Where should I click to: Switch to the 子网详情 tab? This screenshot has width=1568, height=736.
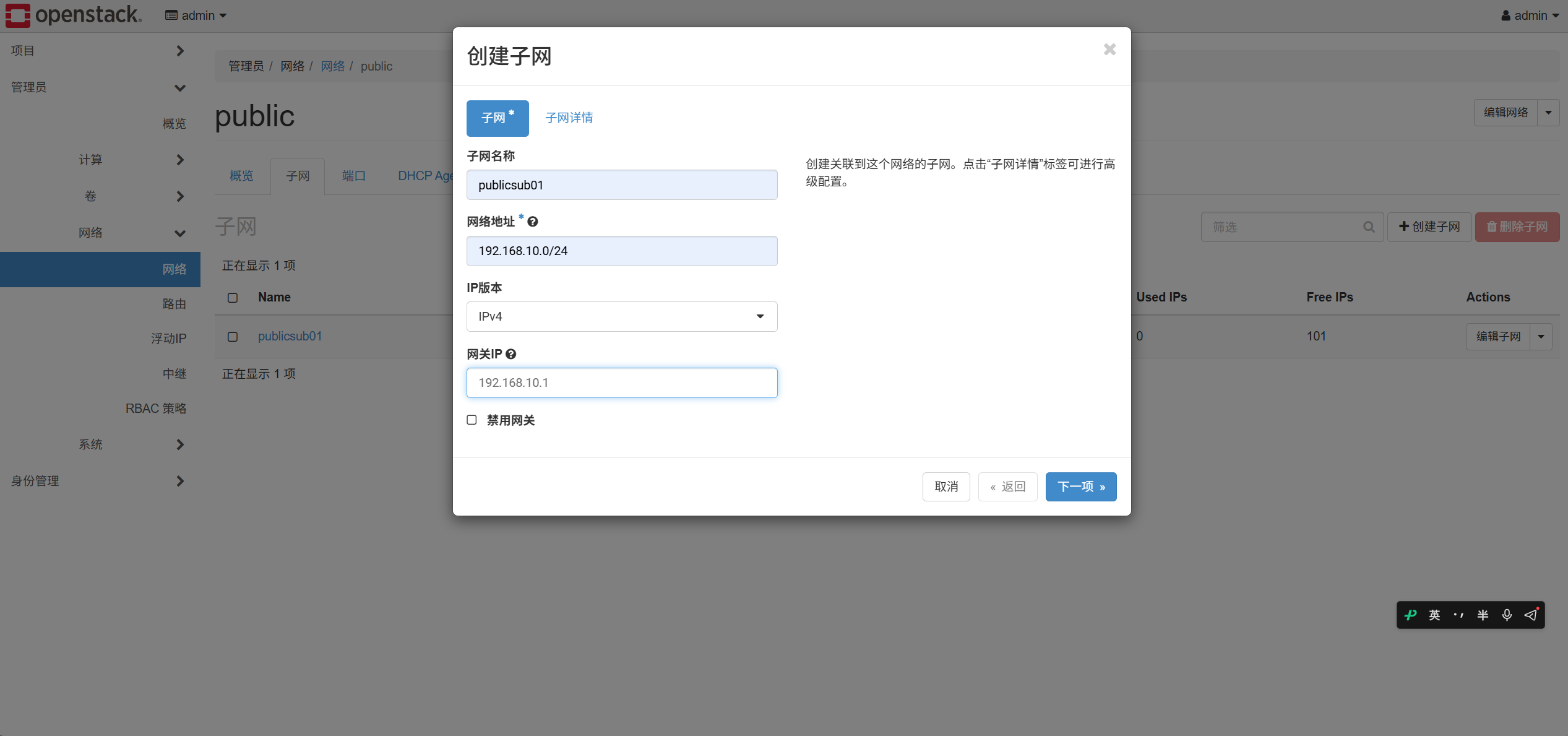pos(569,118)
